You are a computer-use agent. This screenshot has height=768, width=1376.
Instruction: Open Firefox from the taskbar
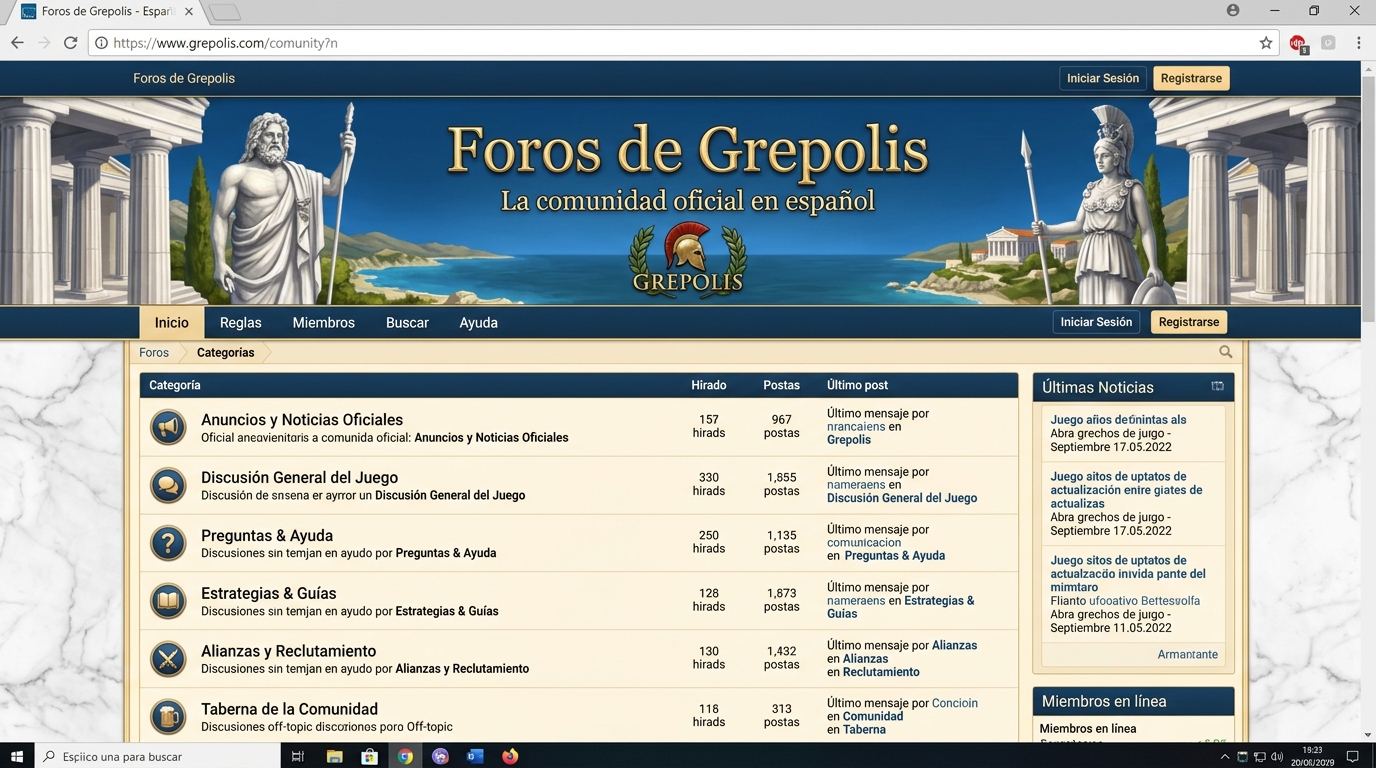pyautogui.click(x=510, y=757)
